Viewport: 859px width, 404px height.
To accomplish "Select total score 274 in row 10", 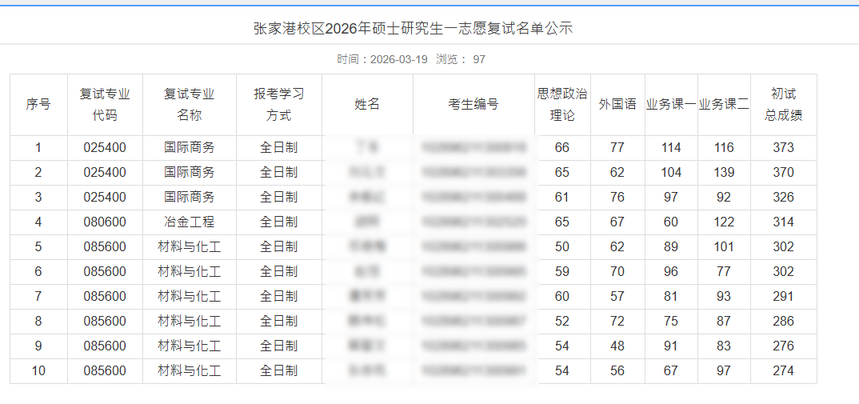I will click(783, 371).
